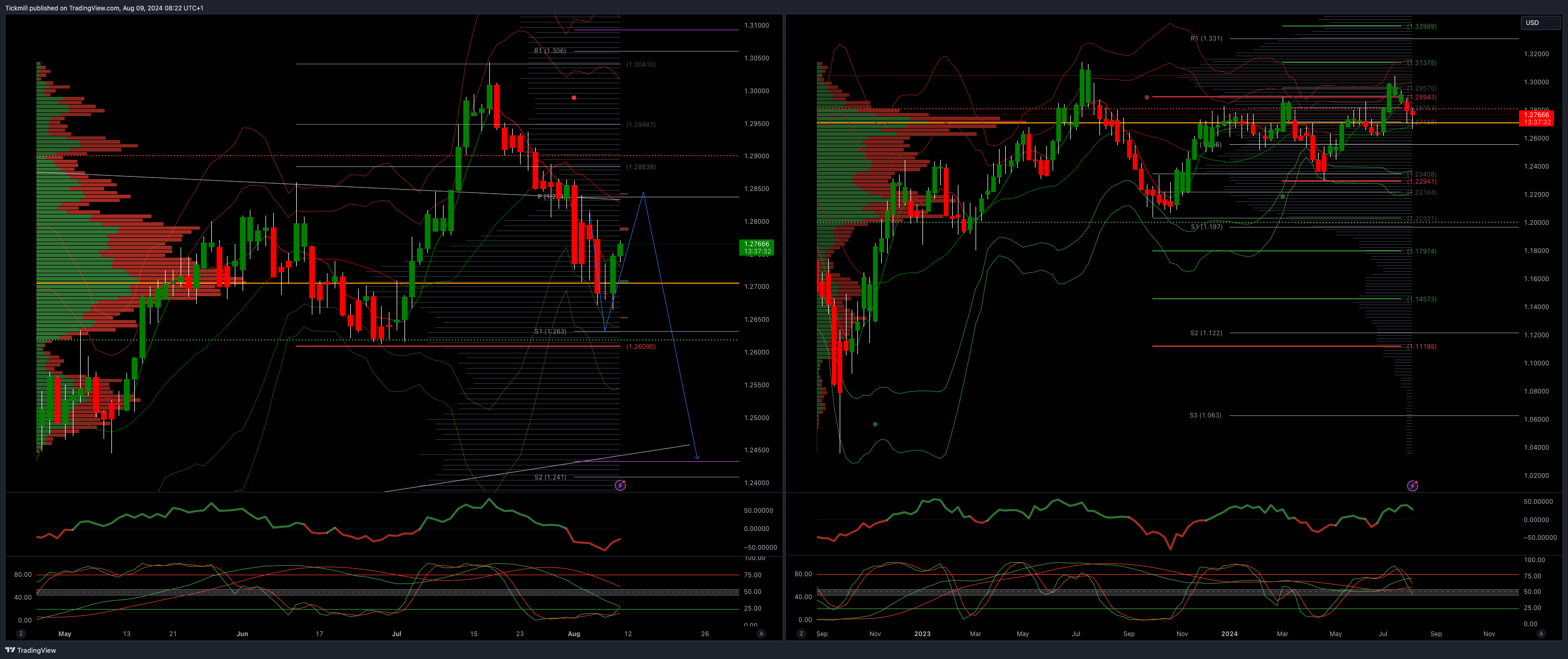The width and height of the screenshot is (1568, 659).
Task: Click the 2023 label on right time axis
Action: click(922, 633)
